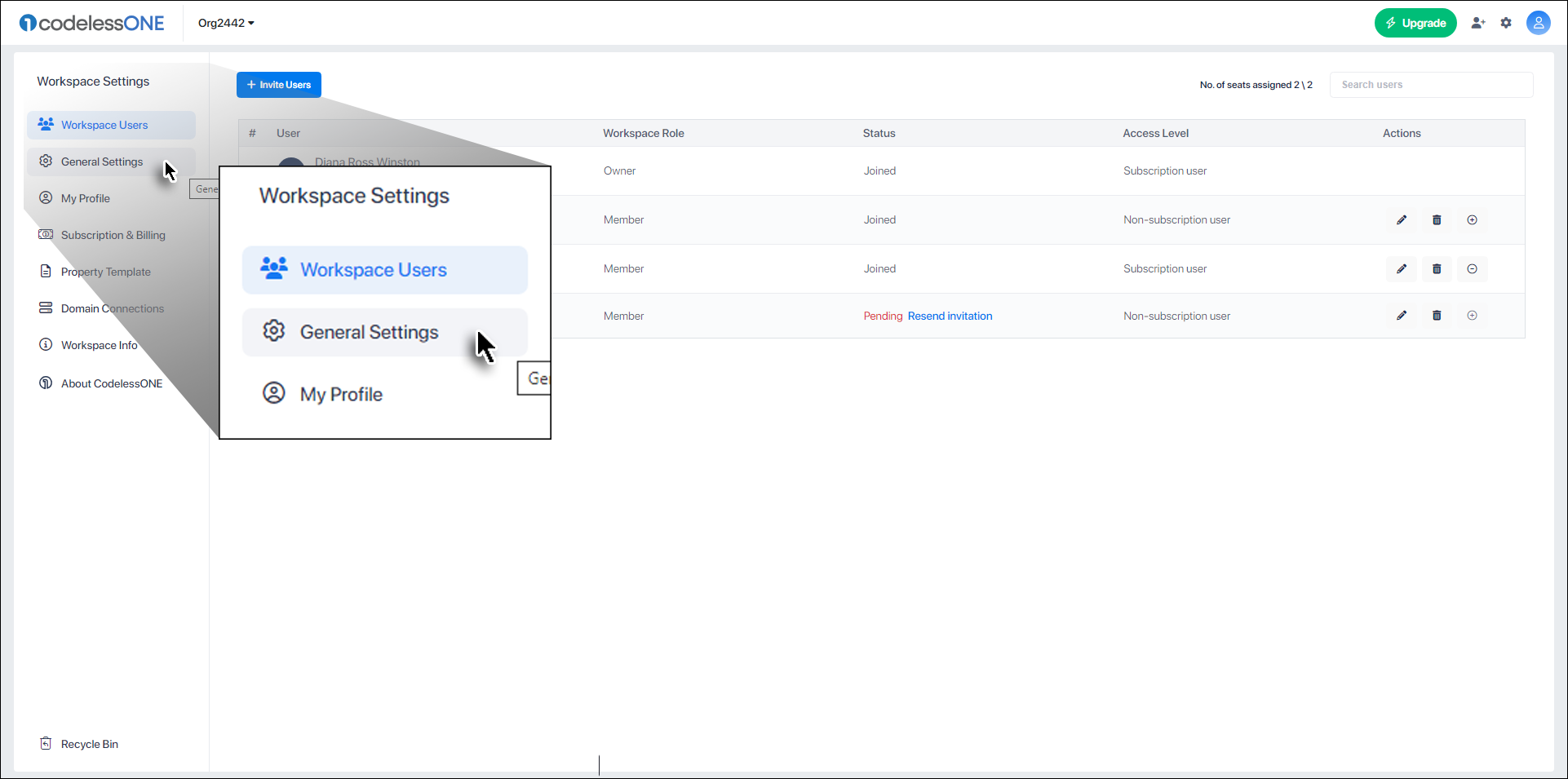
Task: Click the Access Level column header
Action: [x=1155, y=133]
